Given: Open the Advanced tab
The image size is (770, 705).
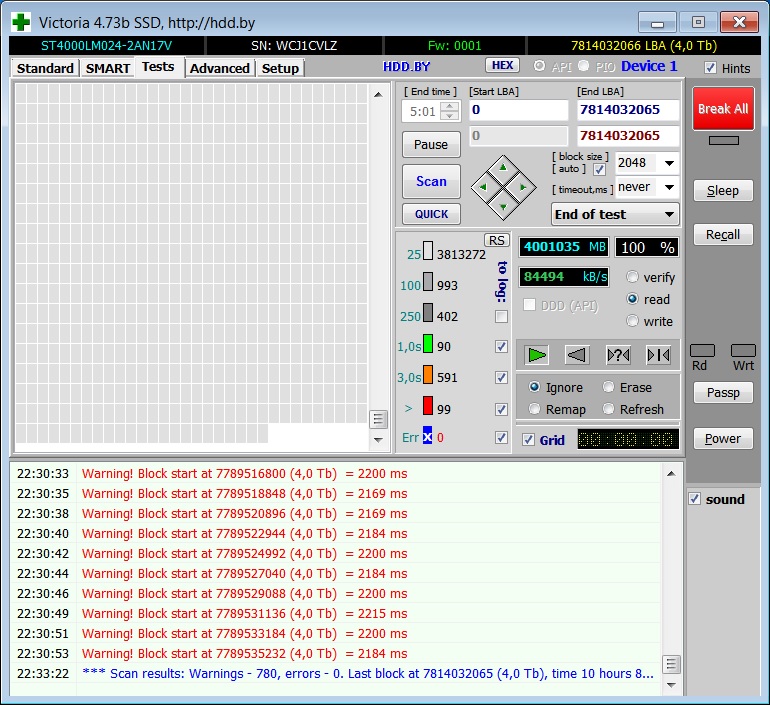Looking at the screenshot, I should pyautogui.click(x=220, y=68).
